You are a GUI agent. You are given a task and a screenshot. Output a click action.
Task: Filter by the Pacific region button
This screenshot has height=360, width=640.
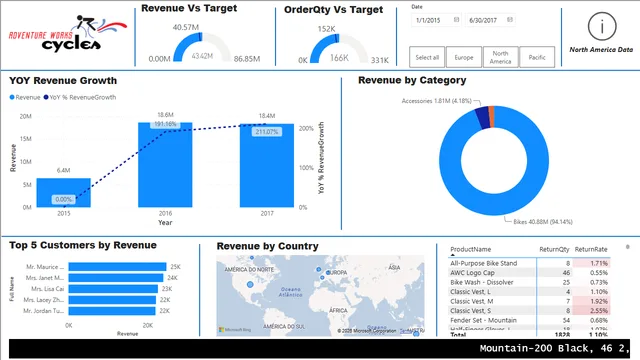537,57
